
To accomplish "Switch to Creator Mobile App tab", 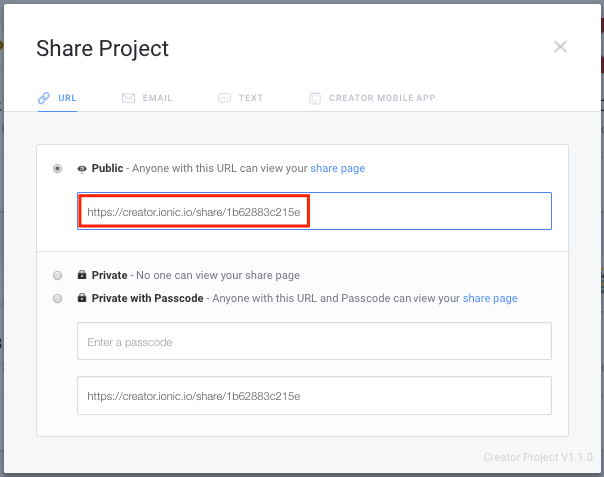I will (372, 98).
